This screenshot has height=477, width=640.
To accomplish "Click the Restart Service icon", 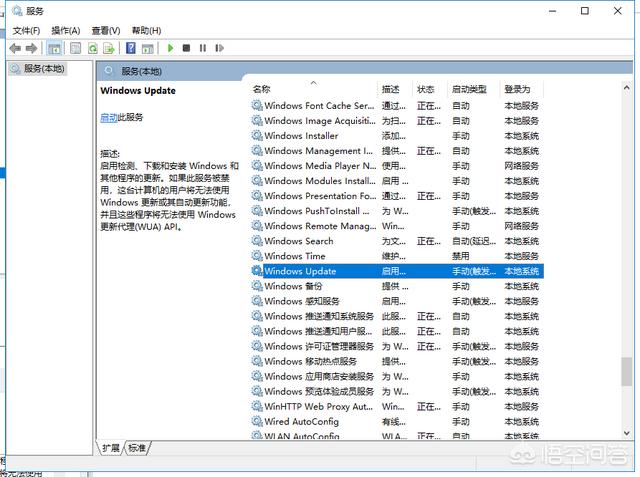I will [x=220, y=48].
